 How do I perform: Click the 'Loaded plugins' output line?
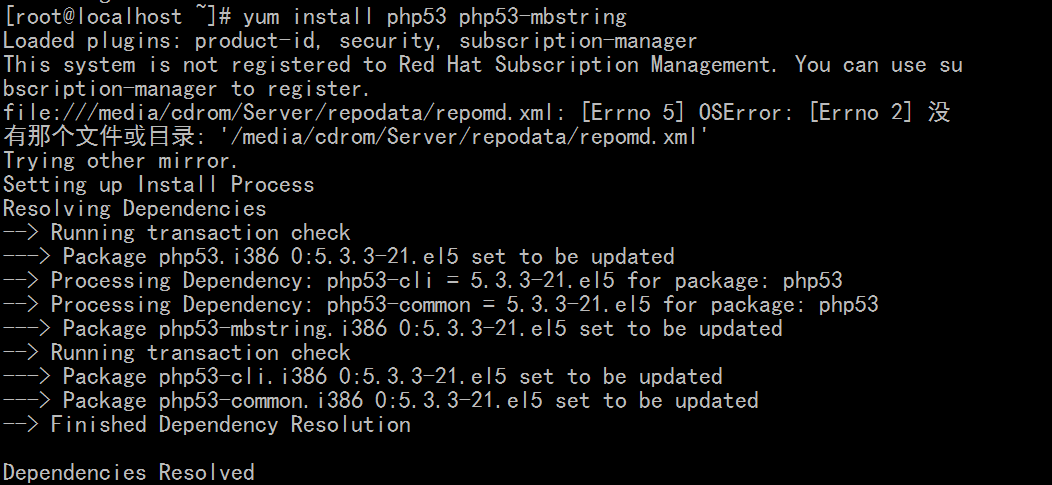coord(350,41)
